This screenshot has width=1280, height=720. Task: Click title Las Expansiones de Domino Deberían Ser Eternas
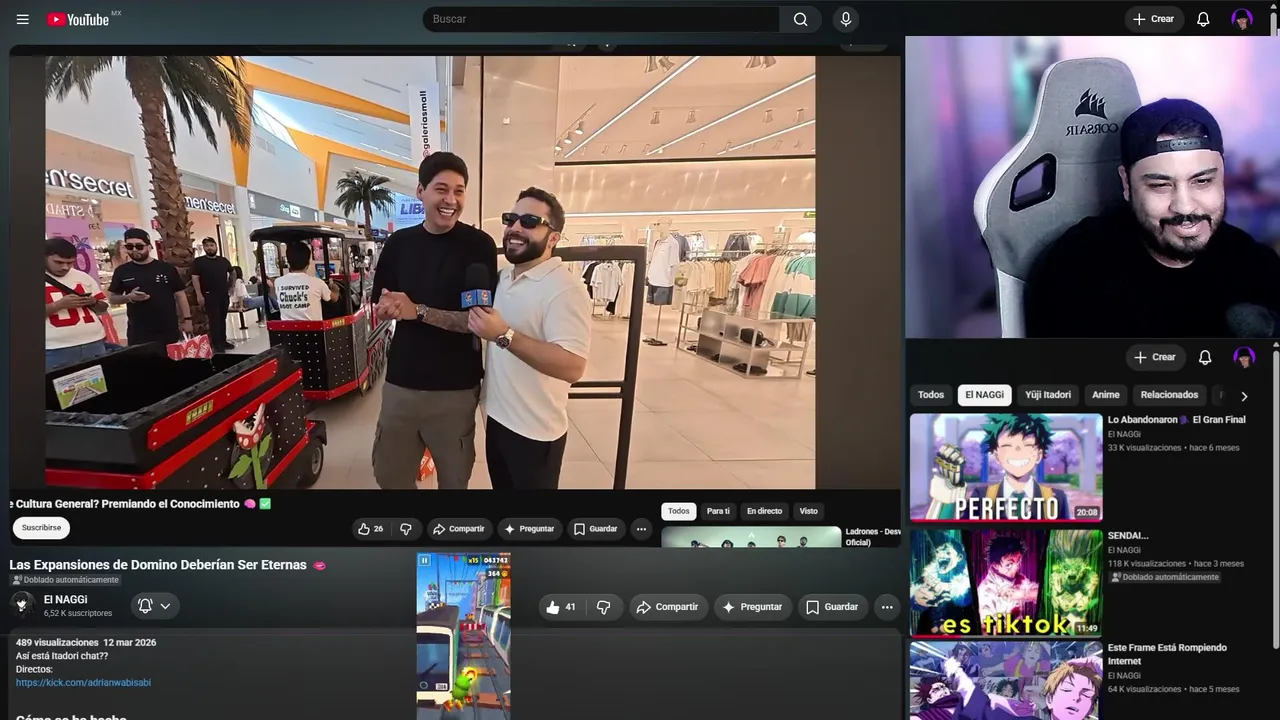pyautogui.click(x=158, y=565)
